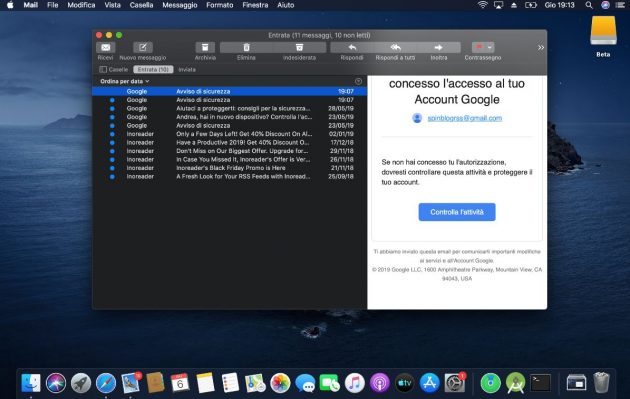The width and height of the screenshot is (630, 399).
Task: Open Podcasts in the Dock
Action: click(x=380, y=383)
